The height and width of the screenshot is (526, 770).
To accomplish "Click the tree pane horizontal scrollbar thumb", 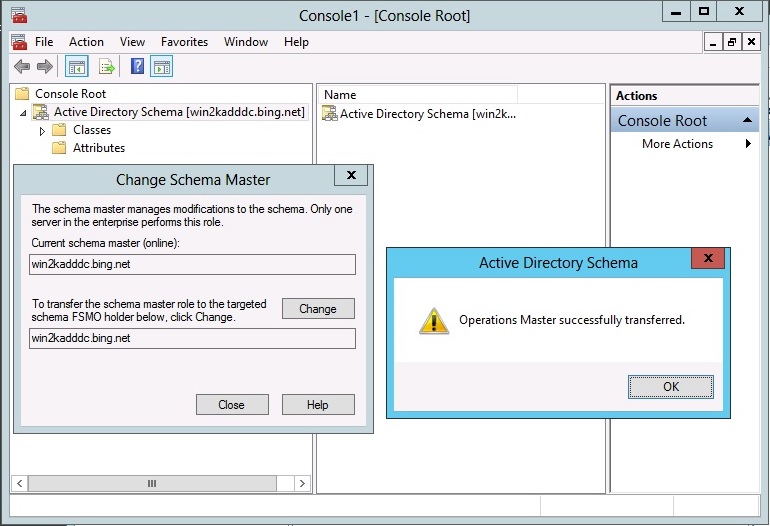I will click(152, 483).
